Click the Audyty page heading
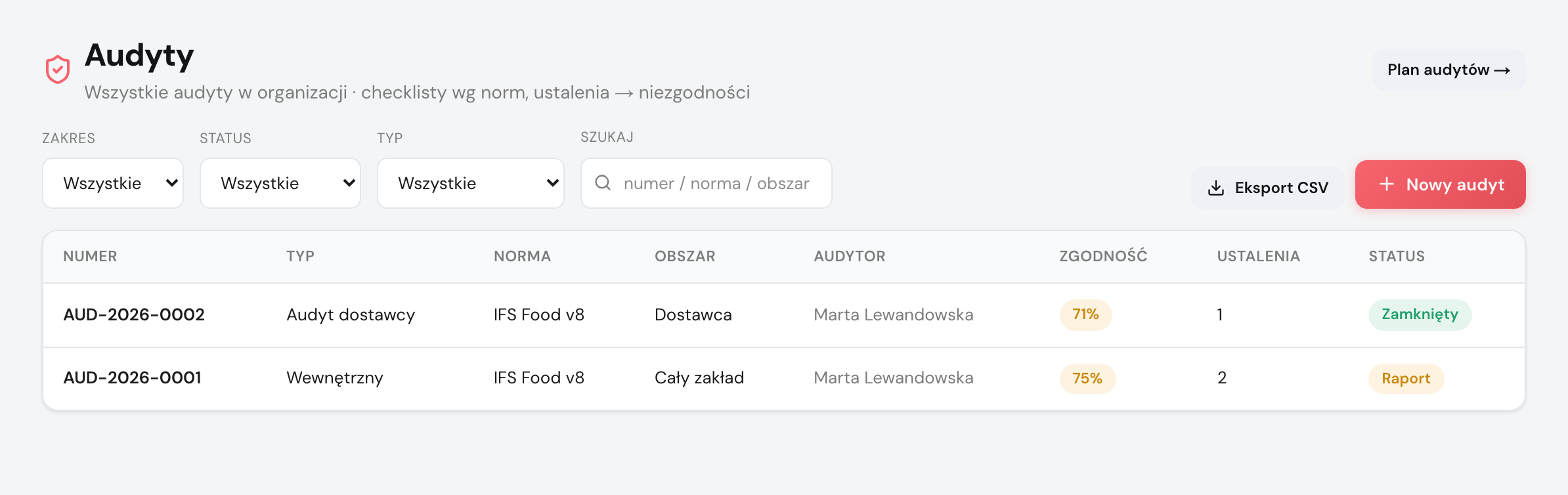Viewport: 1568px width, 495px height. (139, 56)
